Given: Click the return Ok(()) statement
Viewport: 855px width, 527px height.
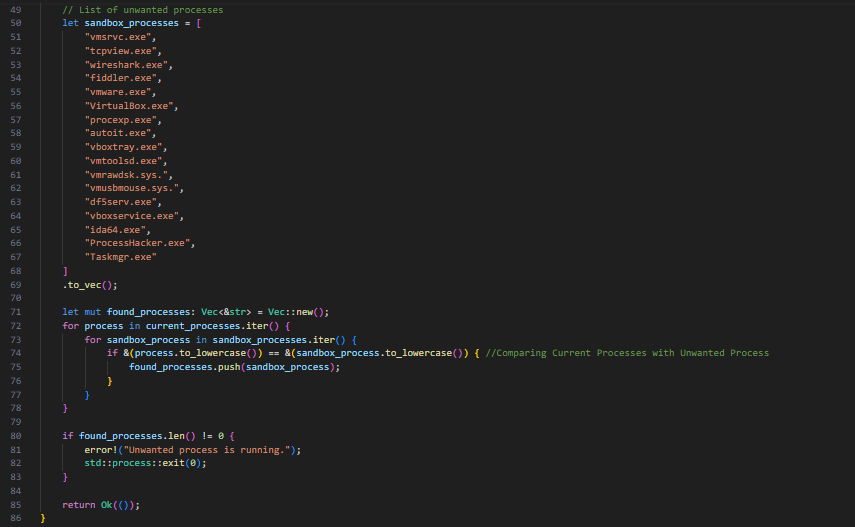Looking at the screenshot, I should point(101,505).
